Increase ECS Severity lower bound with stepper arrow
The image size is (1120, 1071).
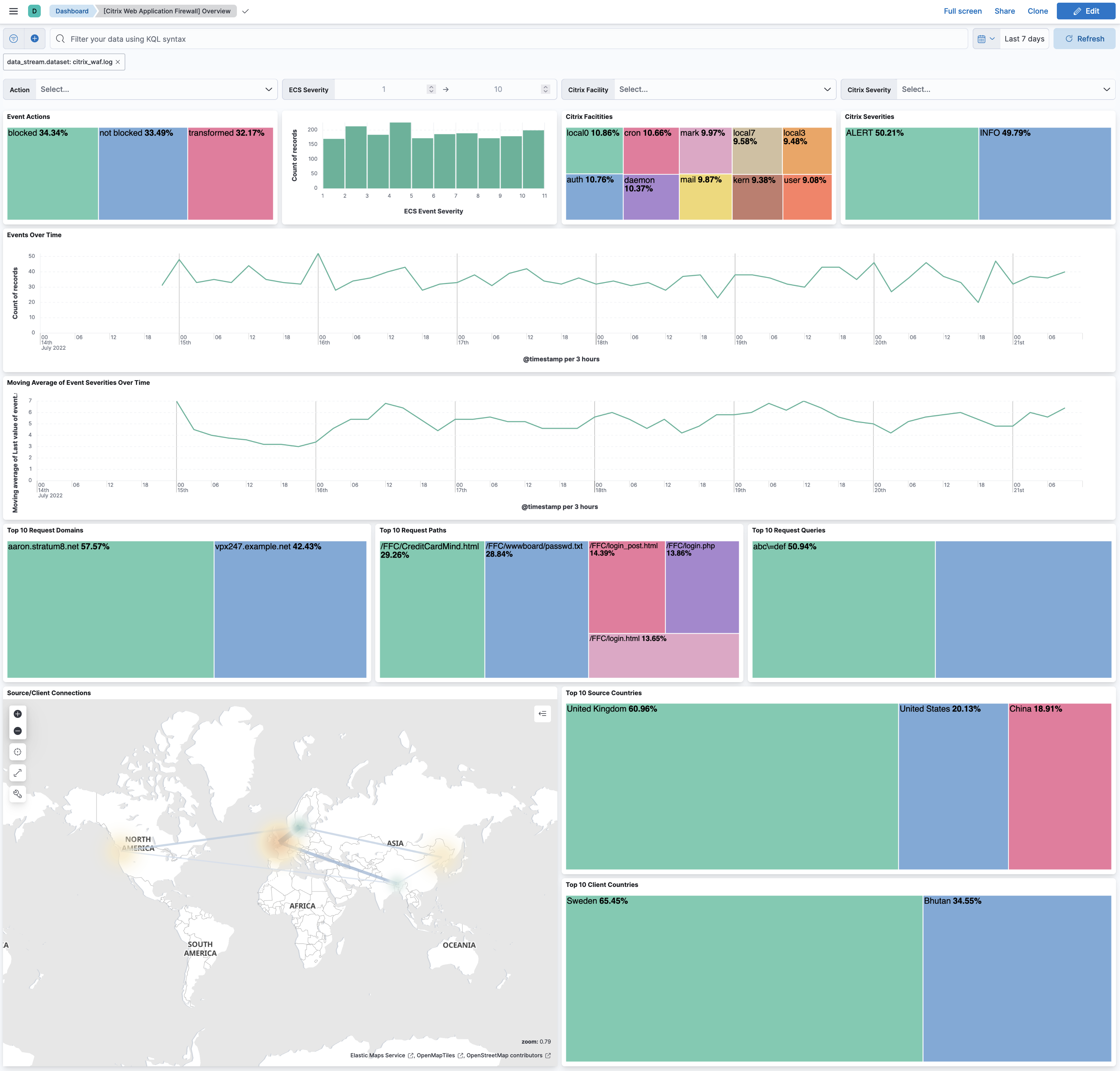click(431, 86)
